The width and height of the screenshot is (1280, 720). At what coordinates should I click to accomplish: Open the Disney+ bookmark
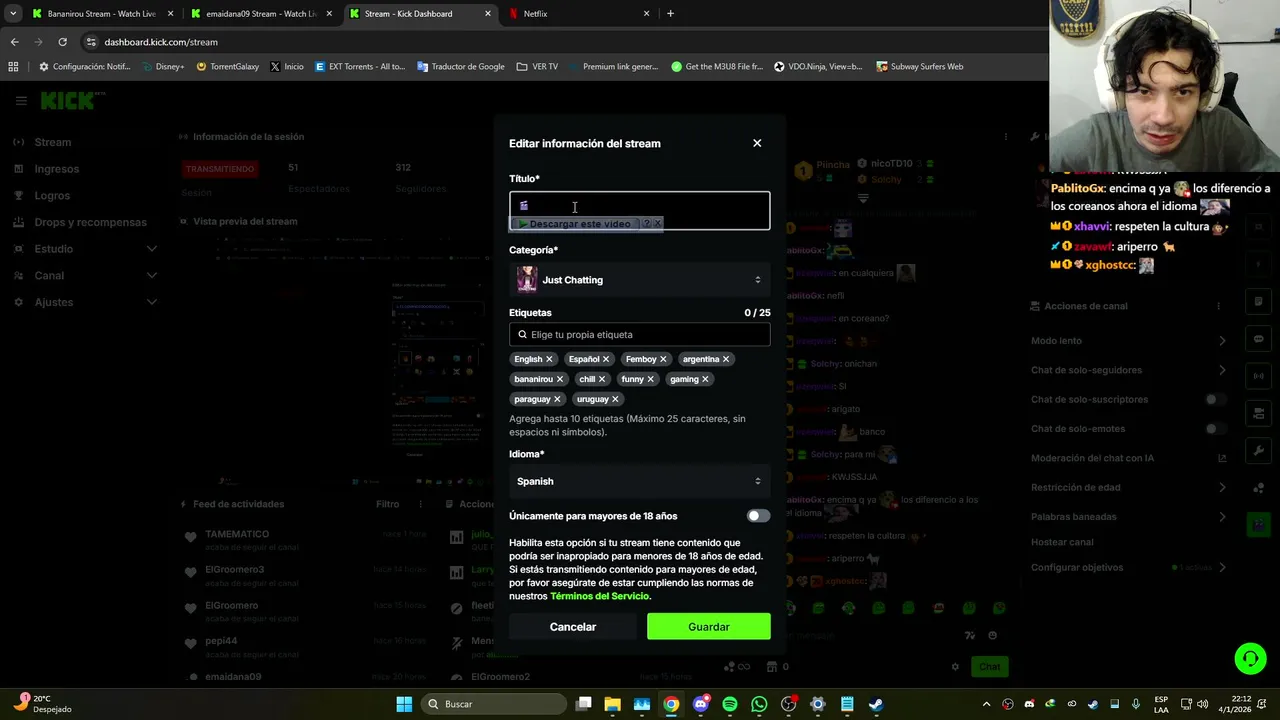163,67
